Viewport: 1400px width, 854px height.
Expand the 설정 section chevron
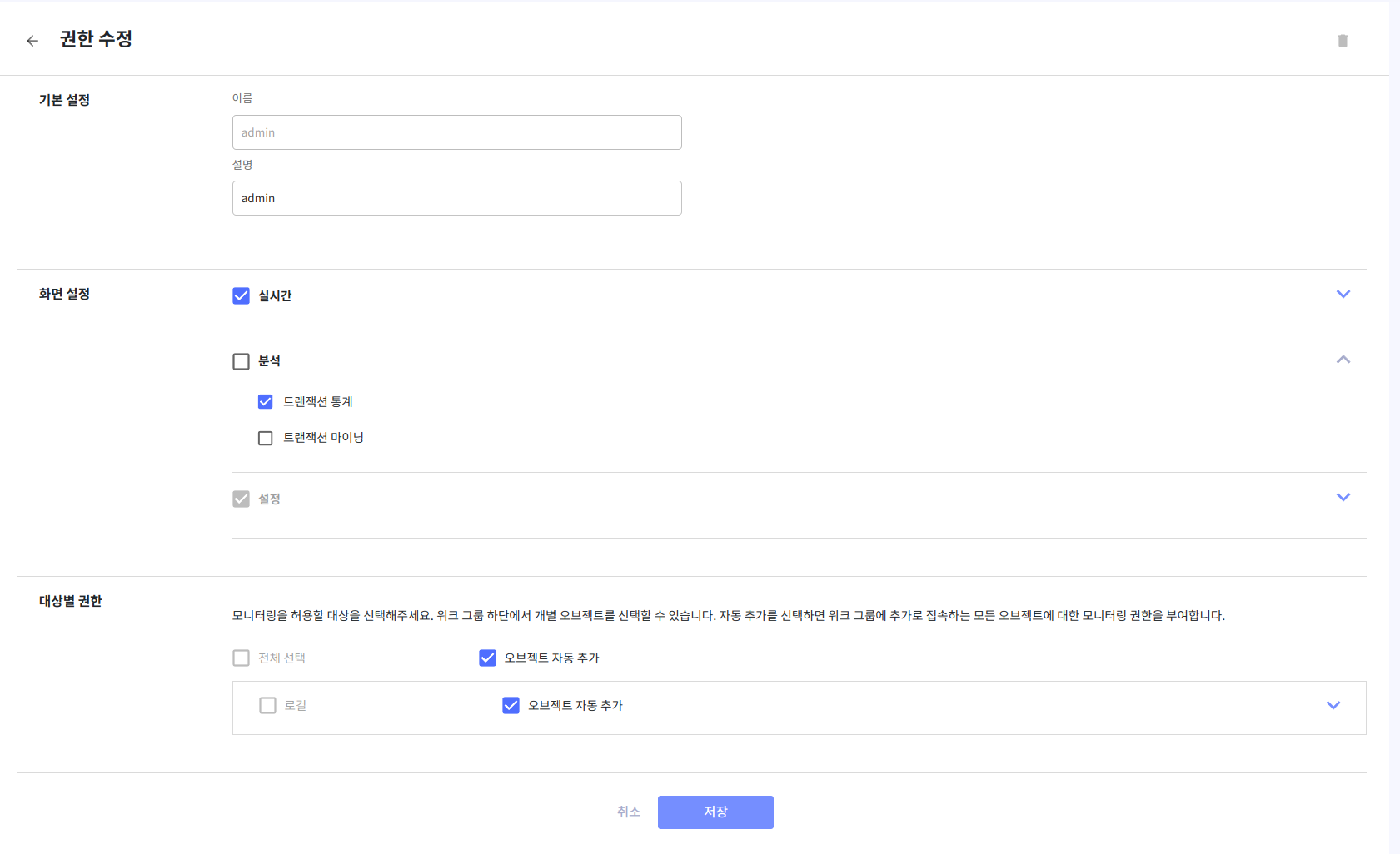tap(1343, 497)
